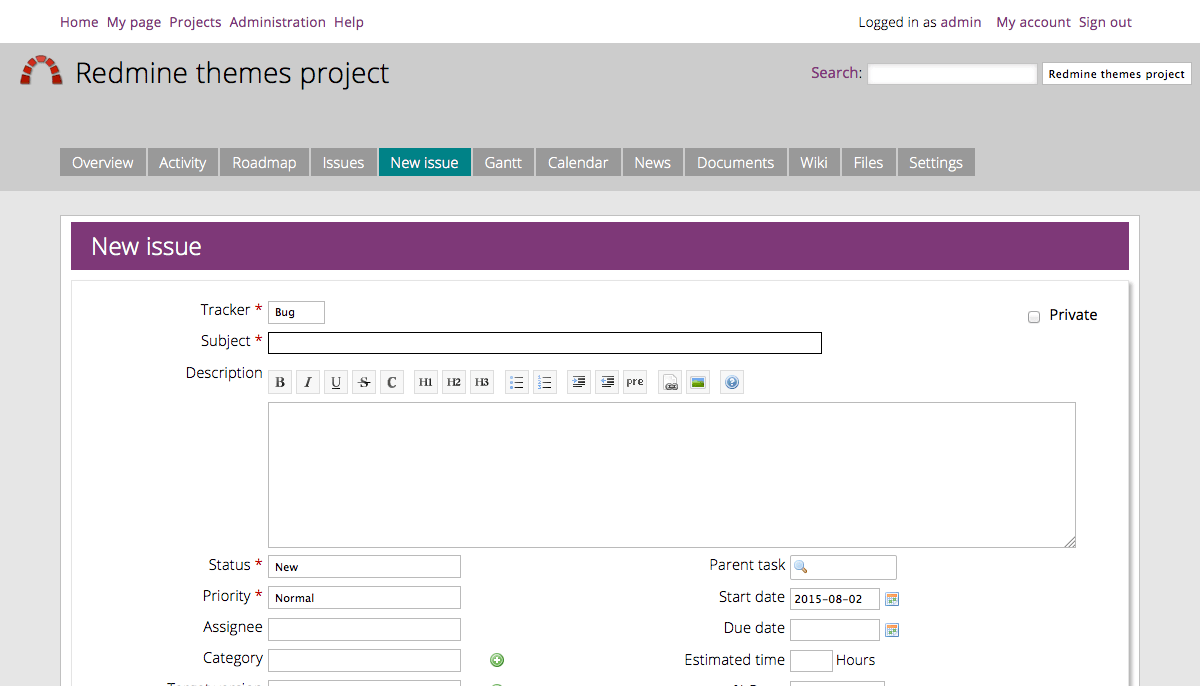This screenshot has width=1200, height=686.
Task: Open the News tab
Action: click(653, 162)
